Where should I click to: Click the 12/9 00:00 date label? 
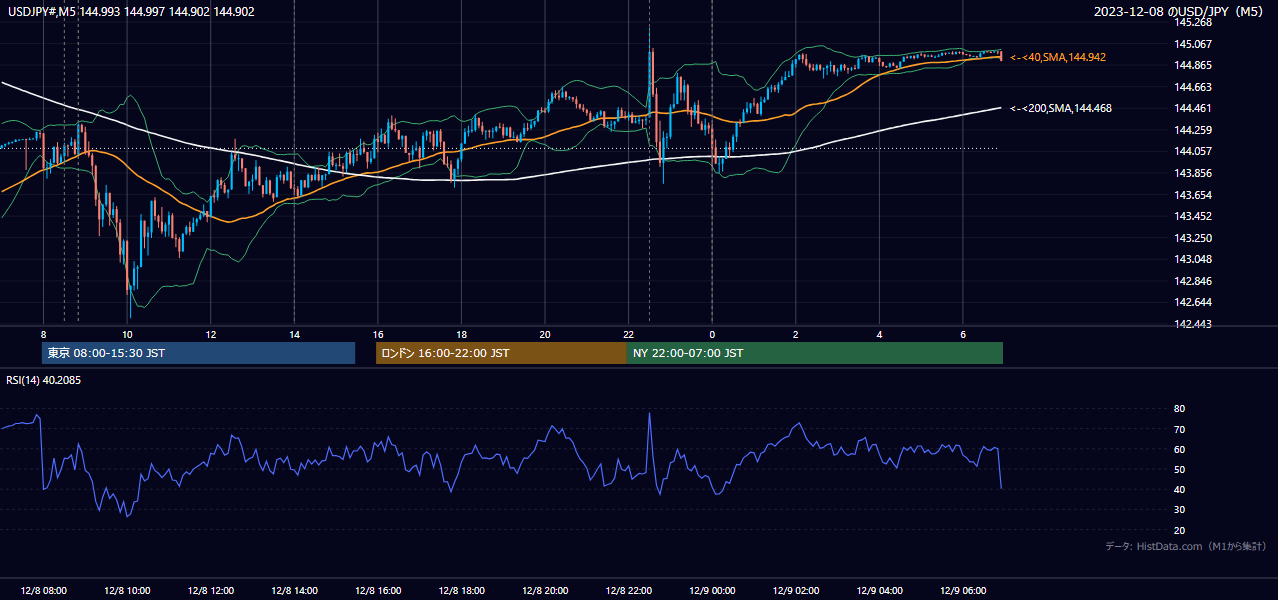(x=712, y=591)
